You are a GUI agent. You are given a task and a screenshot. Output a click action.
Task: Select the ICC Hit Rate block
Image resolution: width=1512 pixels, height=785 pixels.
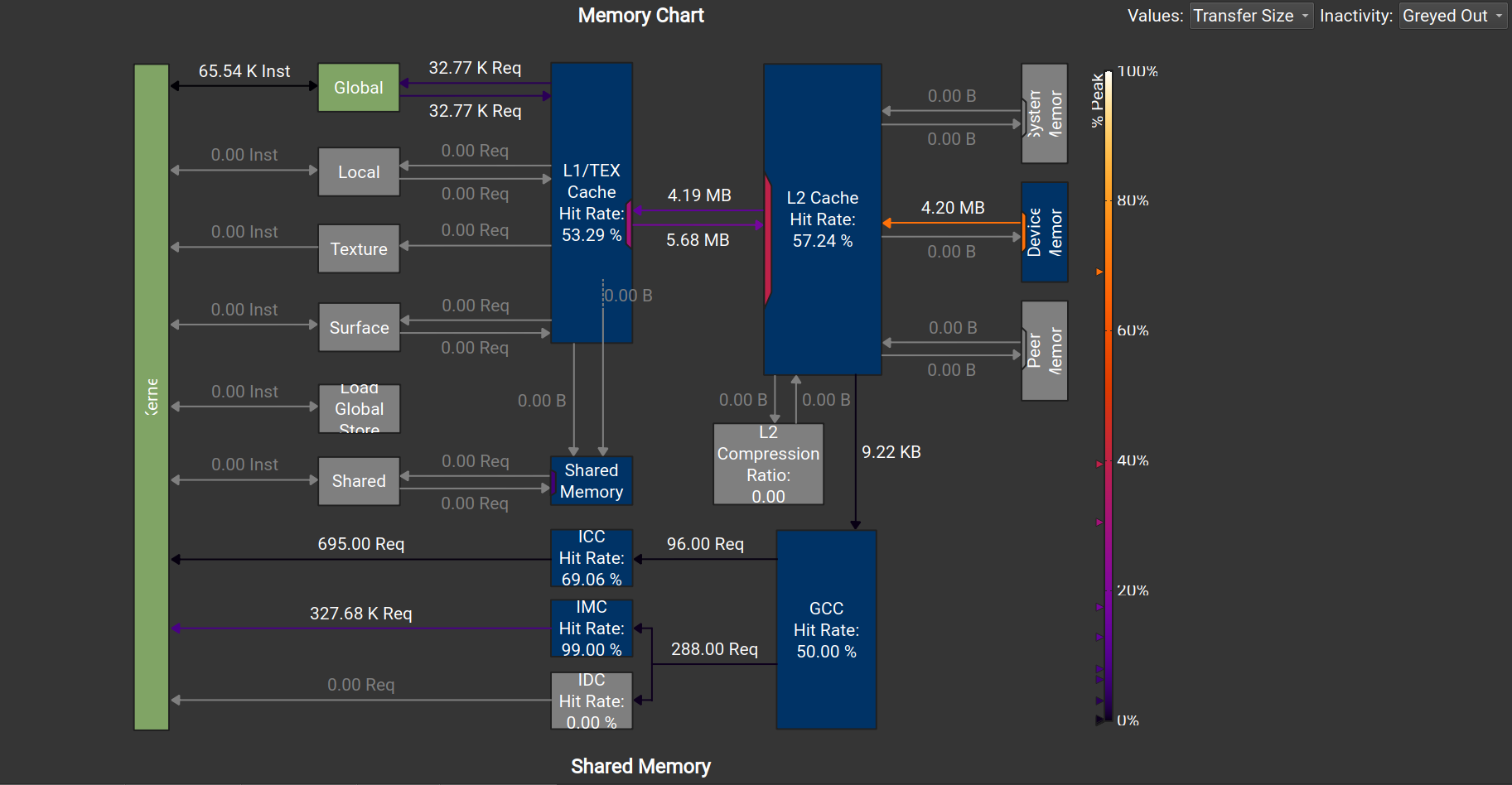(592, 558)
